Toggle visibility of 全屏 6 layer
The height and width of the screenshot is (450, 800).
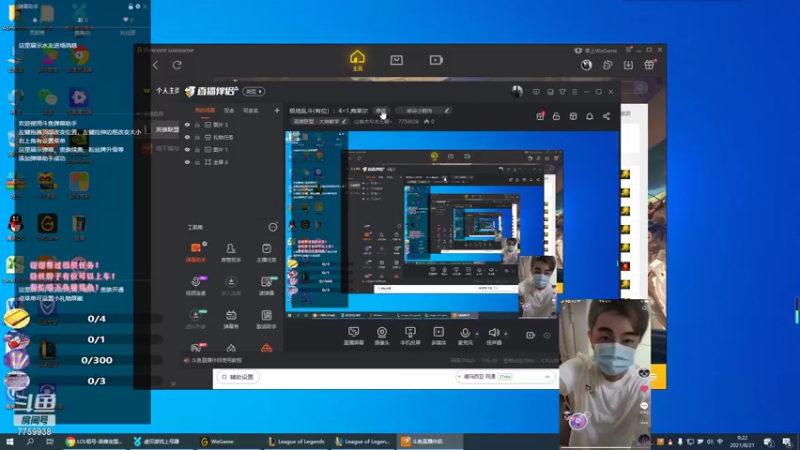pyautogui.click(x=187, y=162)
